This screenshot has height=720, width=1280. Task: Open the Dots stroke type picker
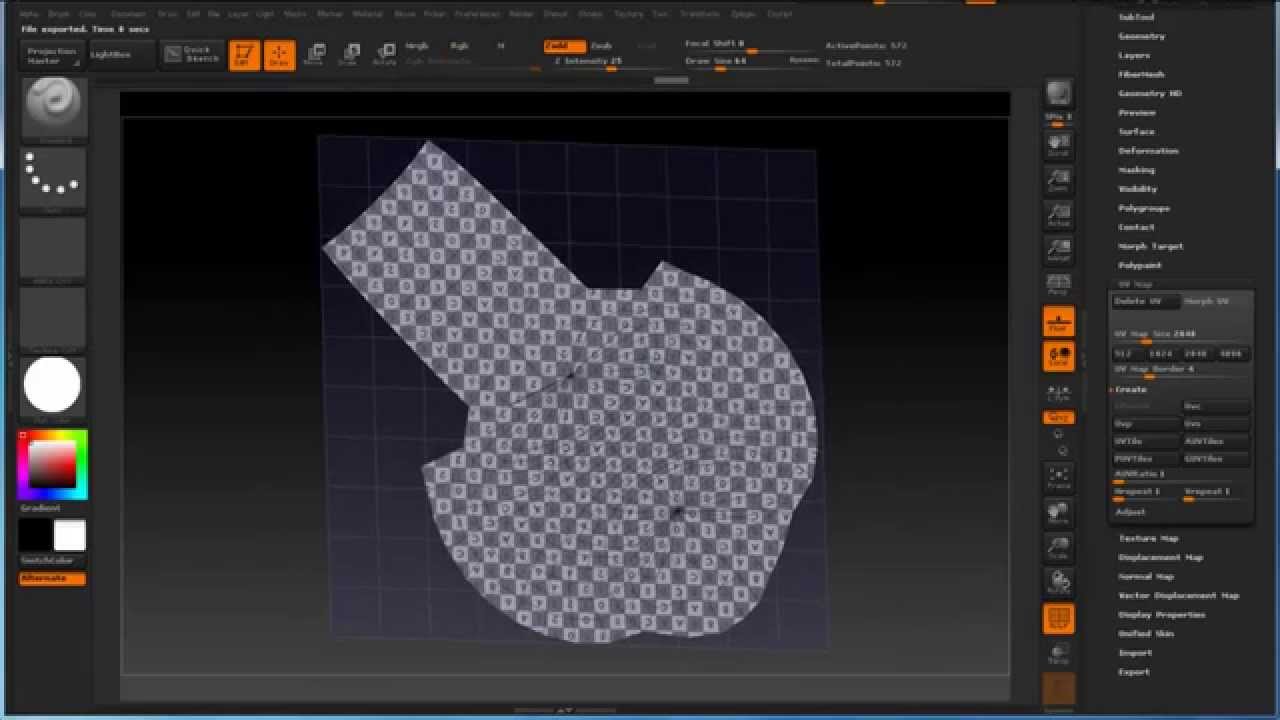[54, 179]
